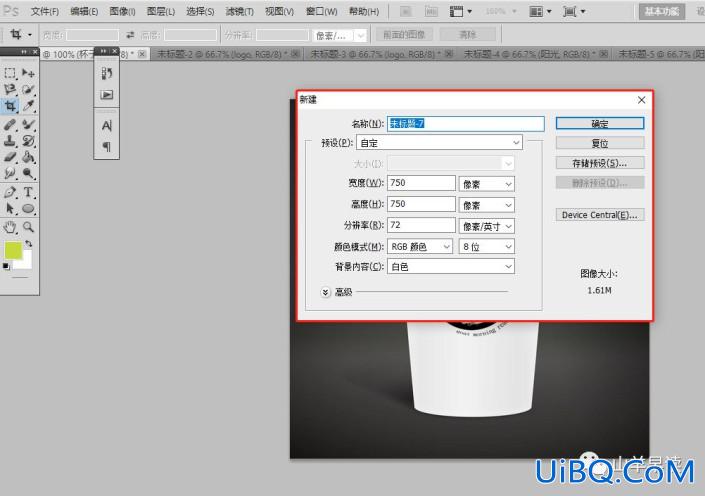The width and height of the screenshot is (705, 496).
Task: Open the Character panel icon
Action: pyautogui.click(x=107, y=125)
